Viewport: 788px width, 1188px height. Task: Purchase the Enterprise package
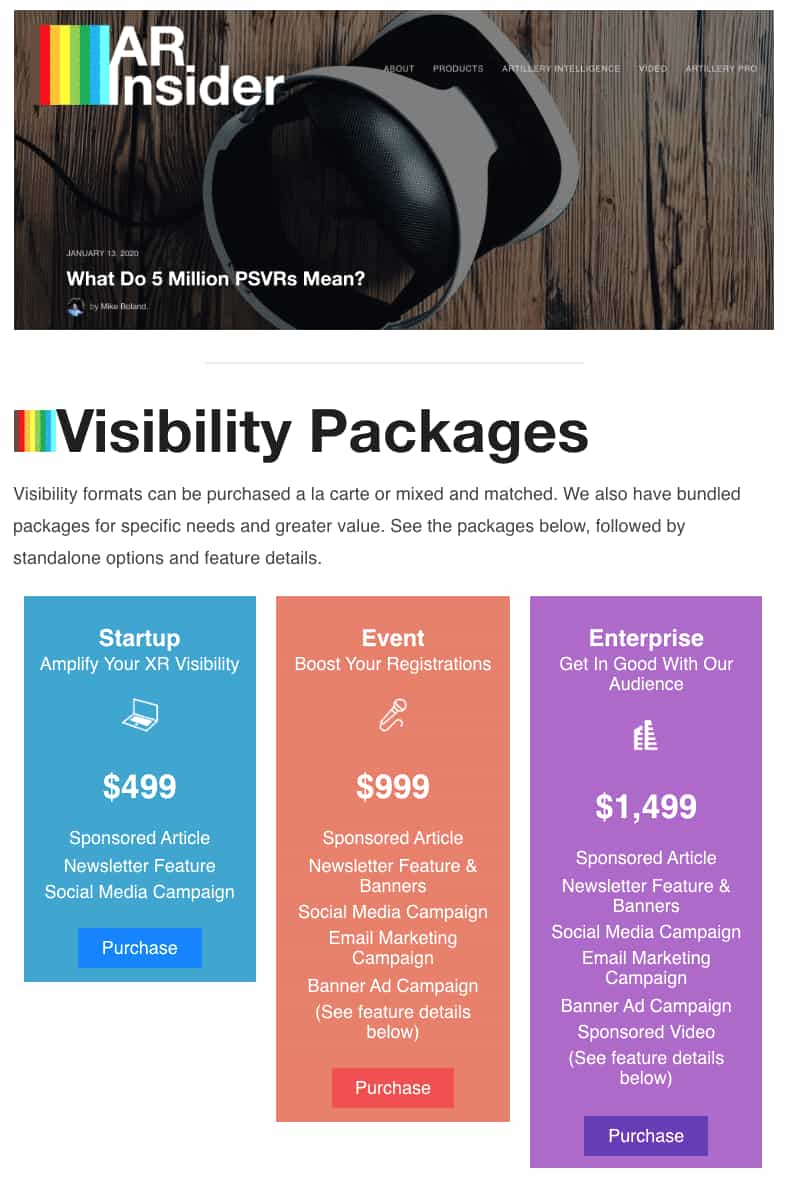coord(646,1136)
